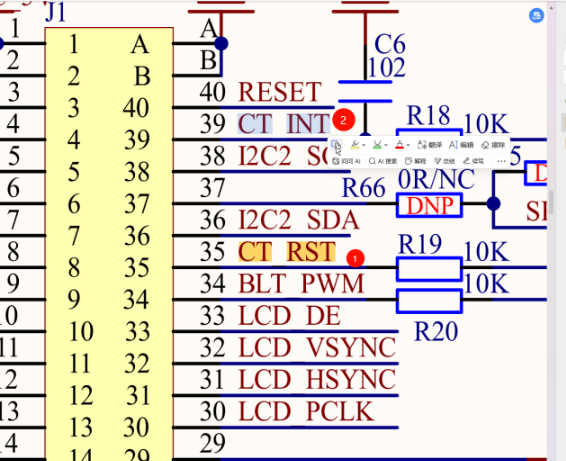This screenshot has width=566, height=461.
Task: Click 擦除 (erase) in the floating toolbar
Action: click(x=493, y=145)
